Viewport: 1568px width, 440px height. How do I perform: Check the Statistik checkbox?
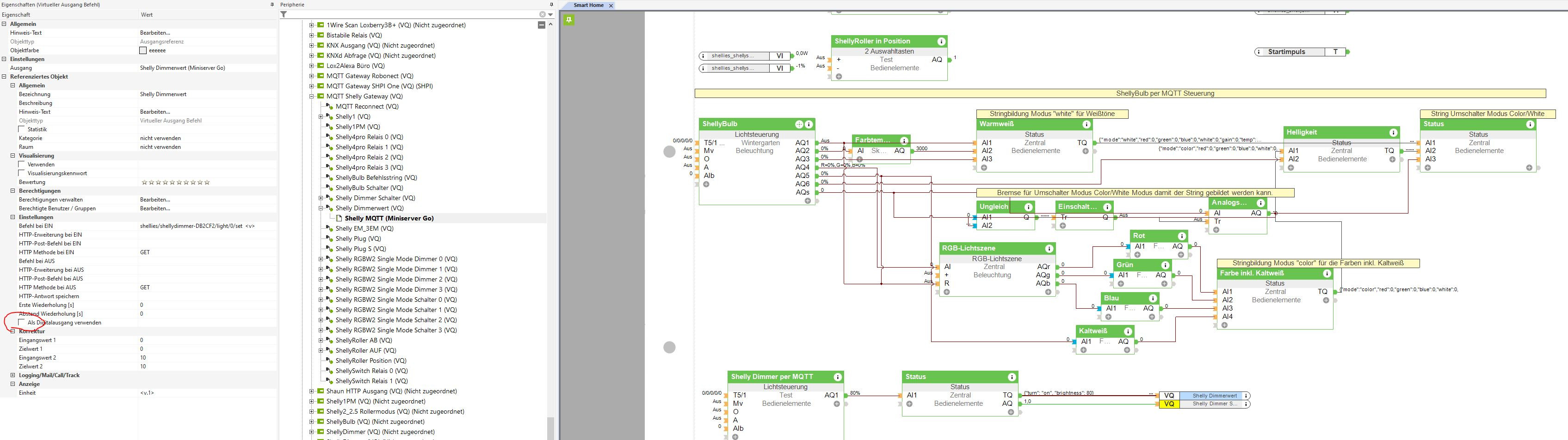pos(22,129)
